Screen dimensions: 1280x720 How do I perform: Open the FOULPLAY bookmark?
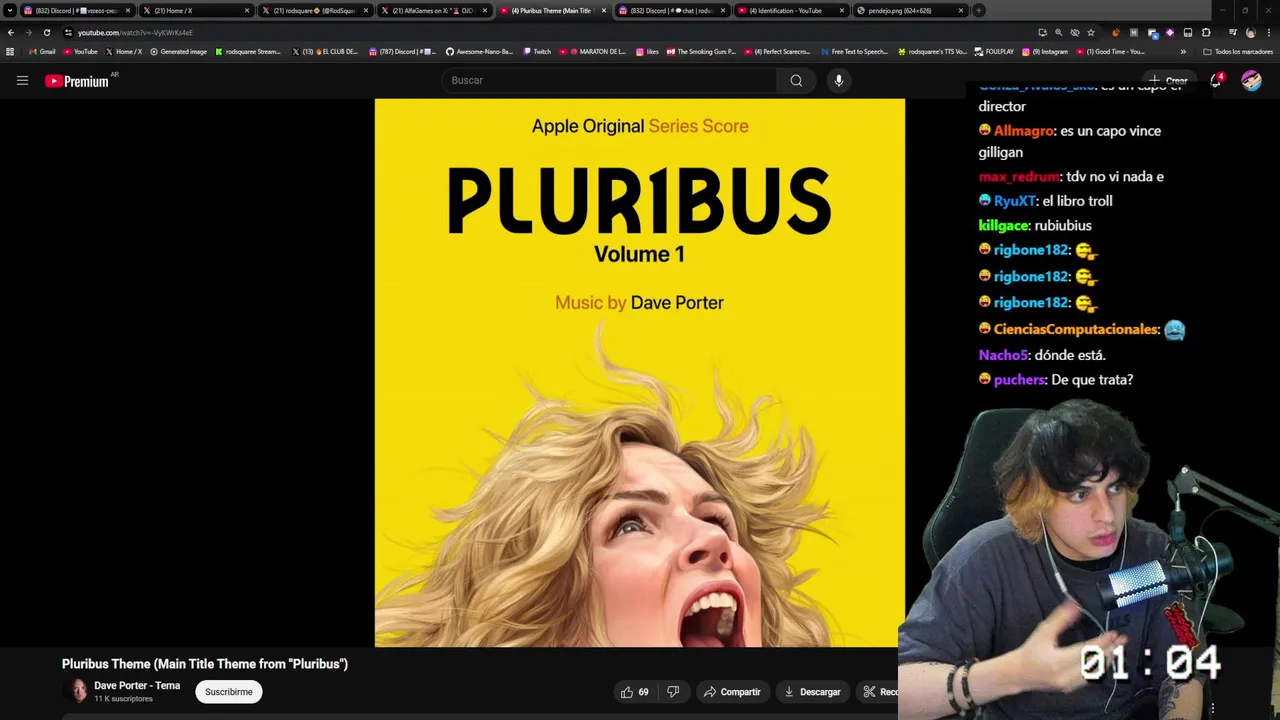tap(995, 51)
